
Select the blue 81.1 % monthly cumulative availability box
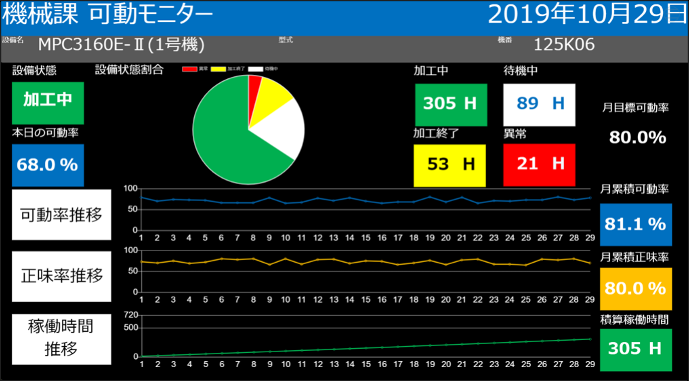click(x=636, y=225)
